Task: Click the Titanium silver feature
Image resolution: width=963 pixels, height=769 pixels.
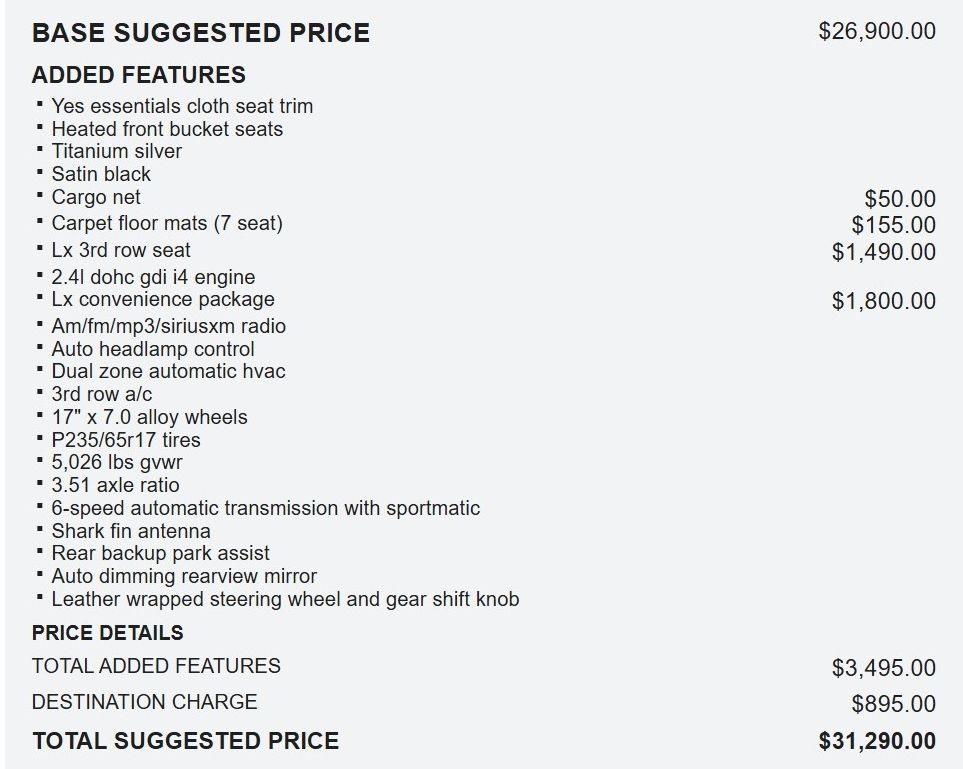Action: click(x=117, y=151)
